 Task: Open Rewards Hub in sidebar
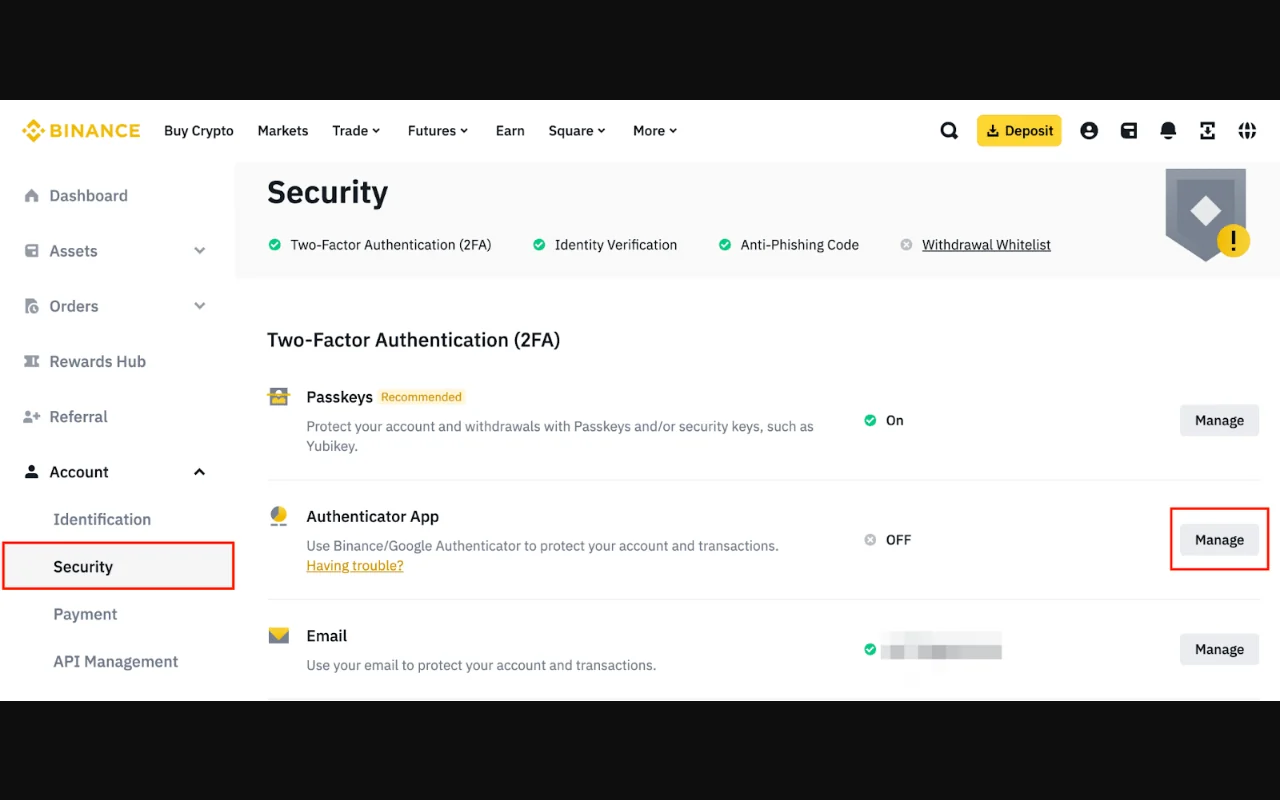point(97,361)
